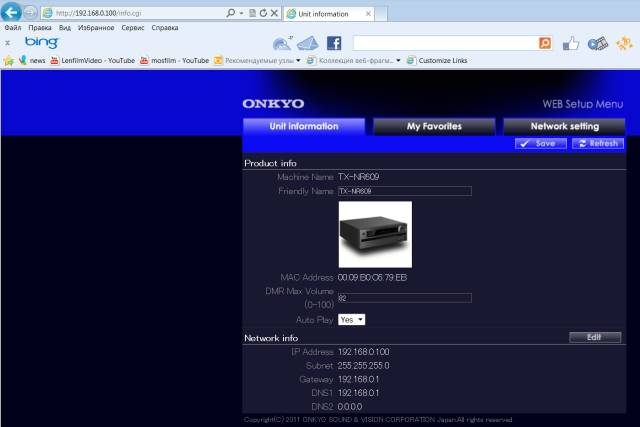Image resolution: width=640 pixels, height=427 pixels.
Task: Click the Facebook icon in Bing toolbar
Action: coord(334,43)
